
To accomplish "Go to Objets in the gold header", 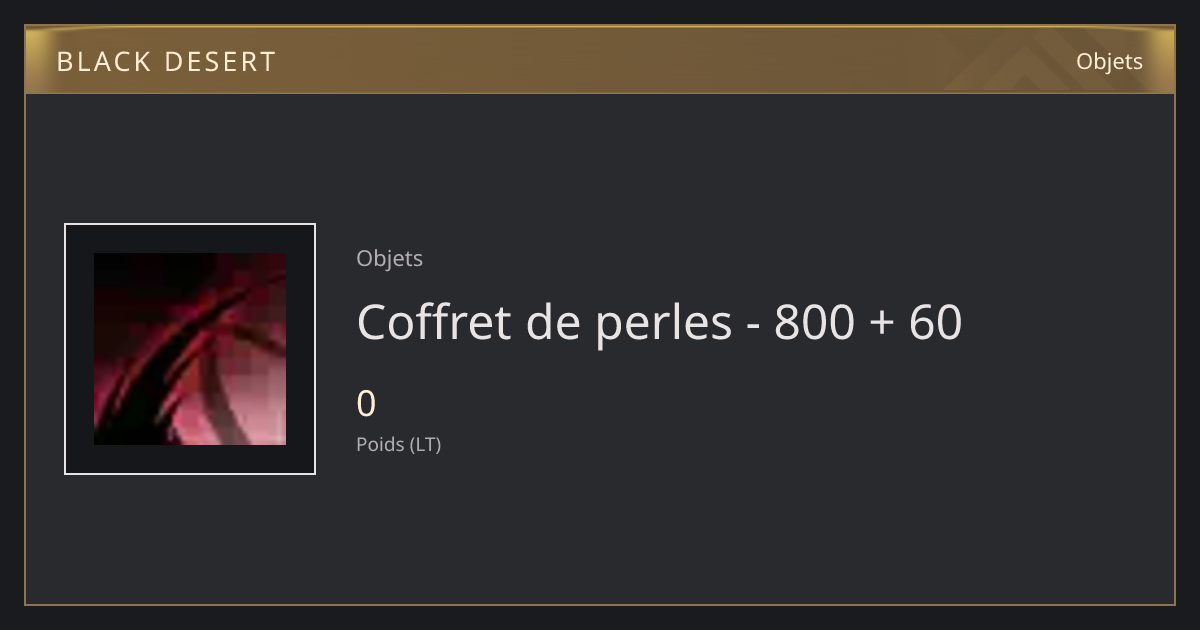I will tap(1109, 61).
